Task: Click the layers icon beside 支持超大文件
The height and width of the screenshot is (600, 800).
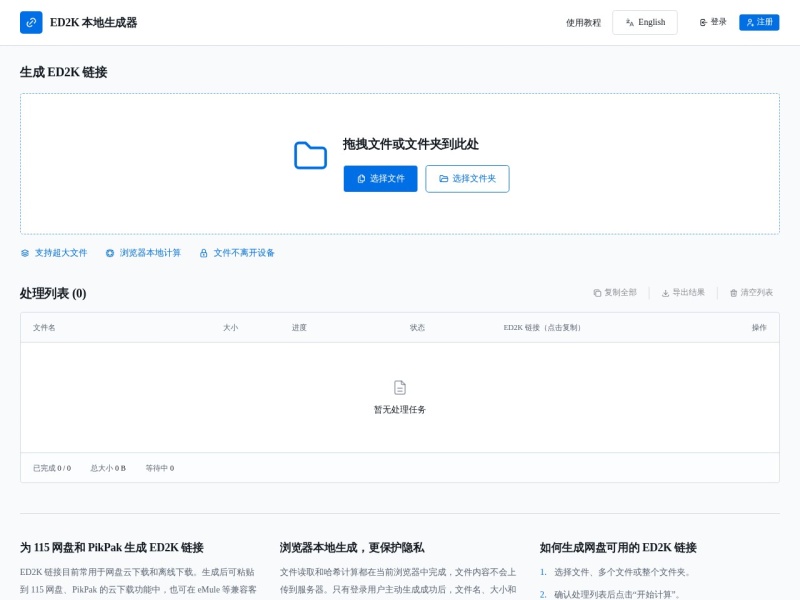Action: coord(24,253)
